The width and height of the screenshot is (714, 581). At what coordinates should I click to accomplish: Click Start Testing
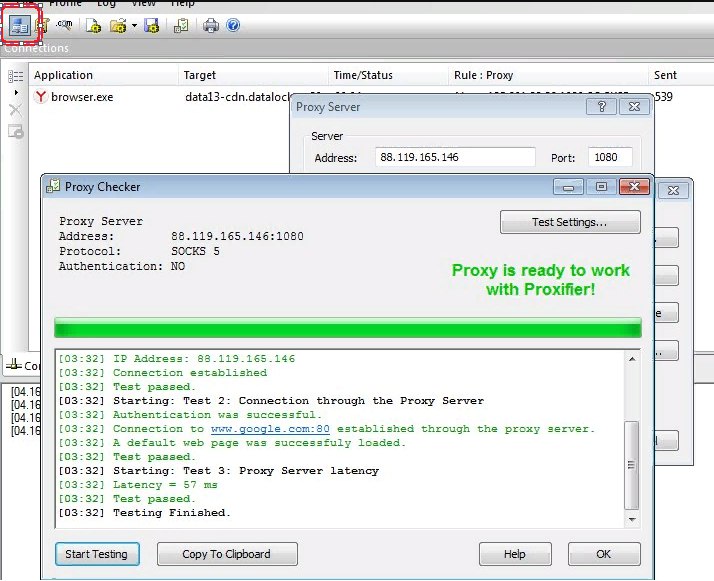[97, 554]
